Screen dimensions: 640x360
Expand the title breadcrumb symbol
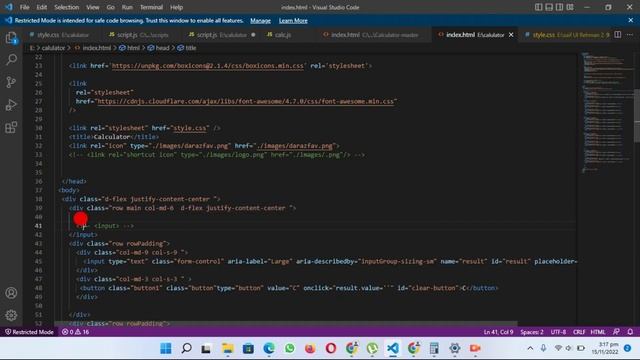tap(187, 48)
